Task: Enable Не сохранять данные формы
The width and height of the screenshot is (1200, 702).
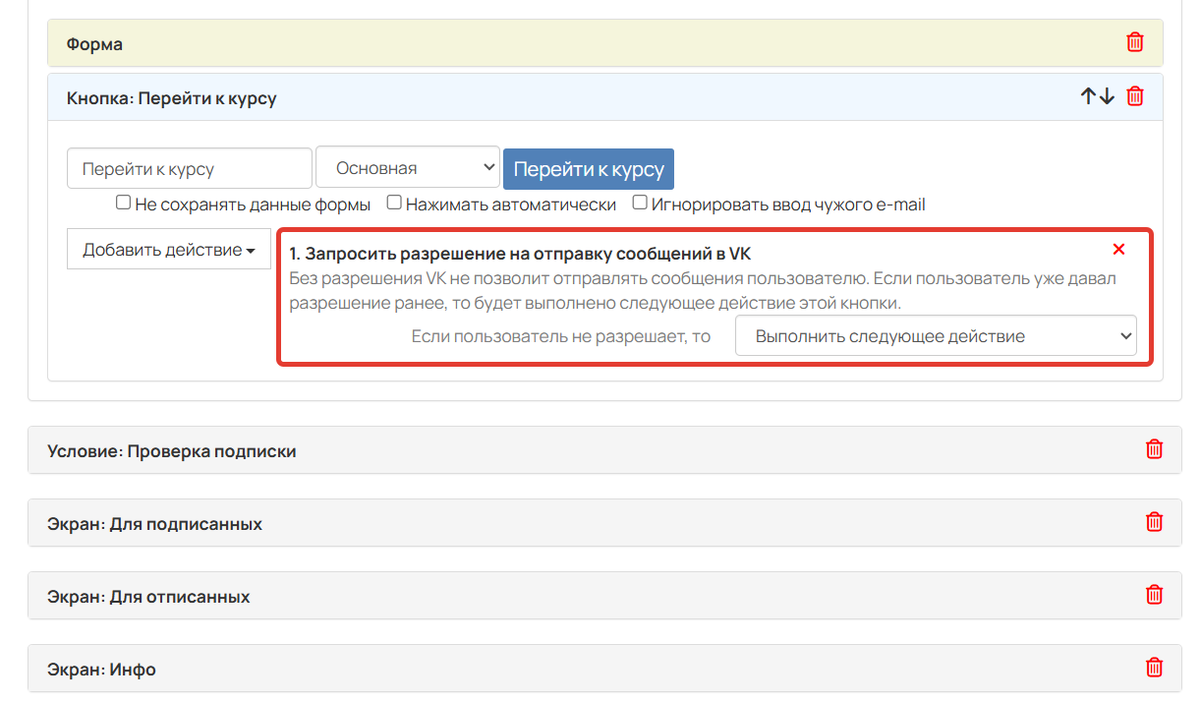Action: click(x=123, y=201)
